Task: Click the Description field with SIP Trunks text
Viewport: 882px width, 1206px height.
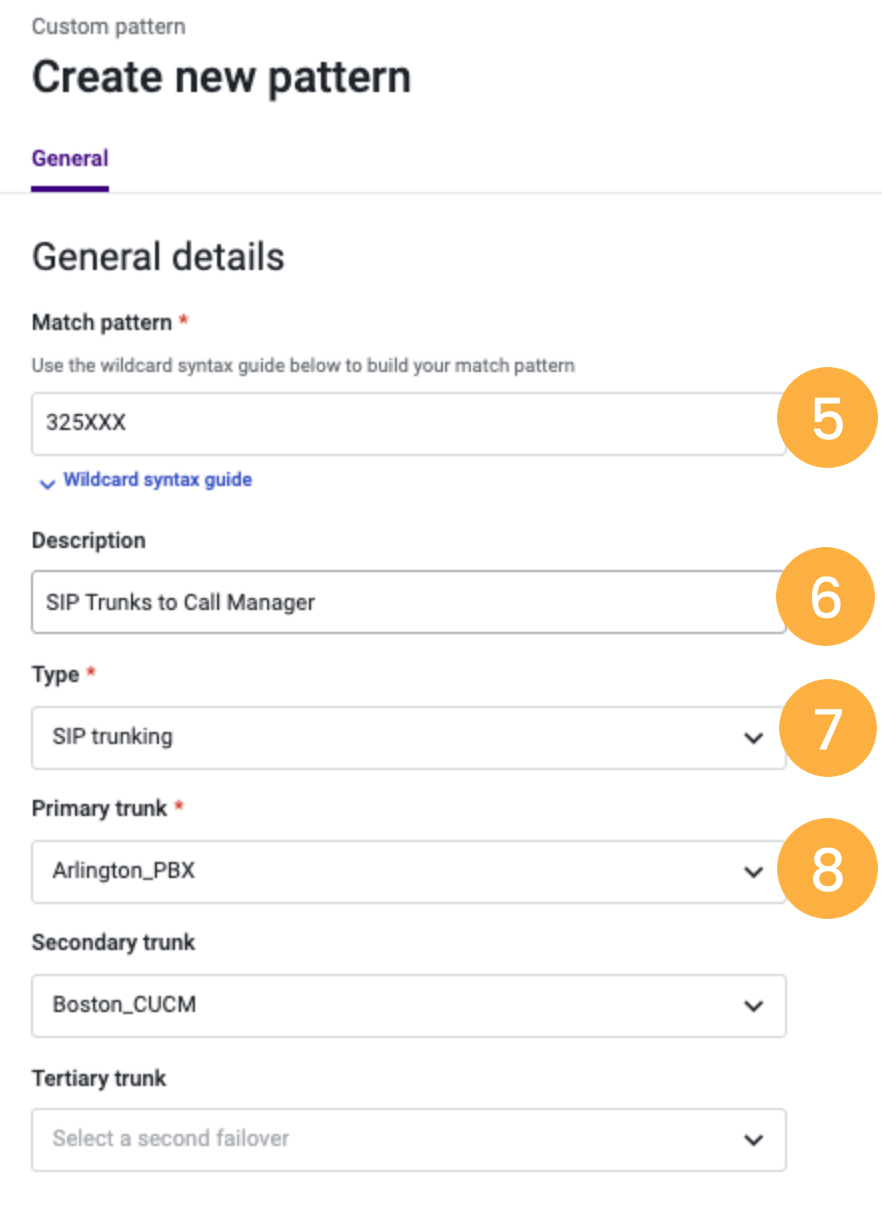Action: (409, 602)
